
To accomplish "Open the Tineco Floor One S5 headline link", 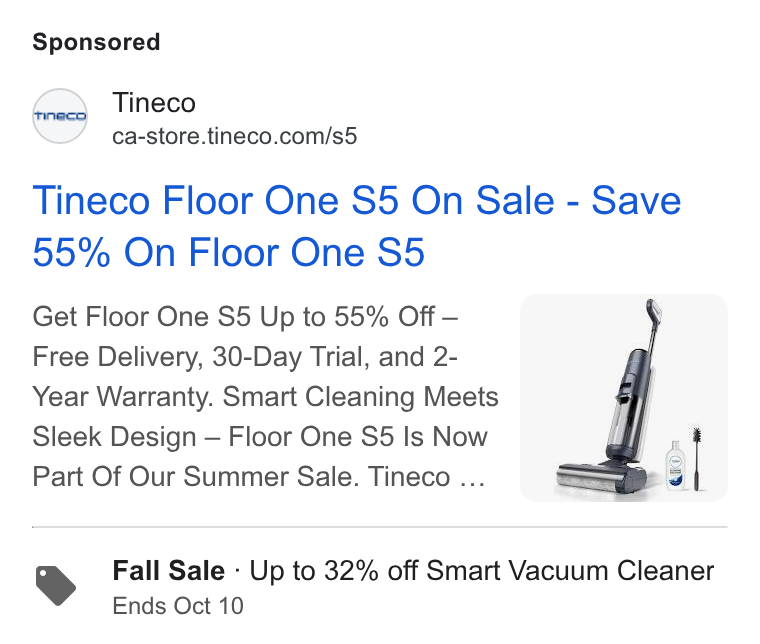I will pyautogui.click(x=357, y=226).
